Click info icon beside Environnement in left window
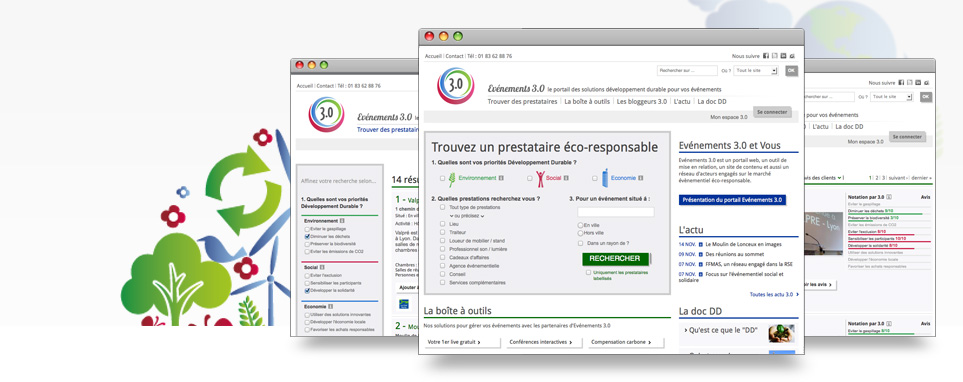Screen dimensions: 963x382 pos(342,220)
